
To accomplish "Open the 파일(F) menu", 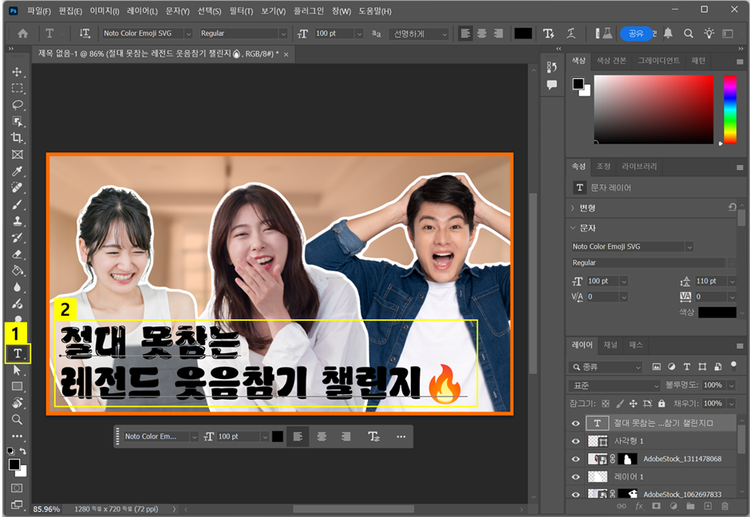I will pos(39,11).
